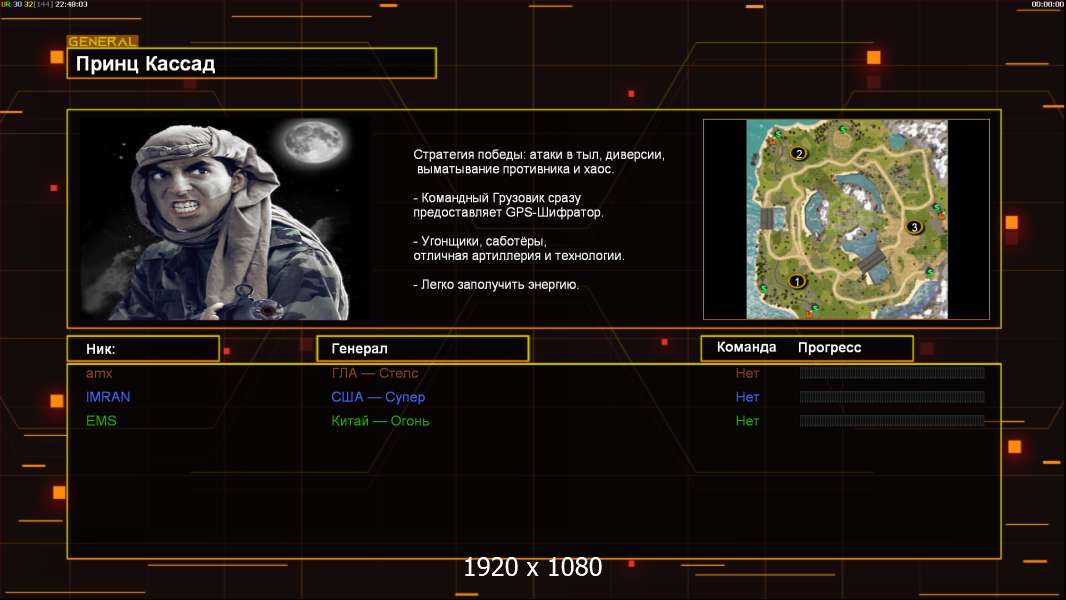Pick start position 3 marker on minimap
Viewport: 1066px width, 600px height.
pos(913,227)
